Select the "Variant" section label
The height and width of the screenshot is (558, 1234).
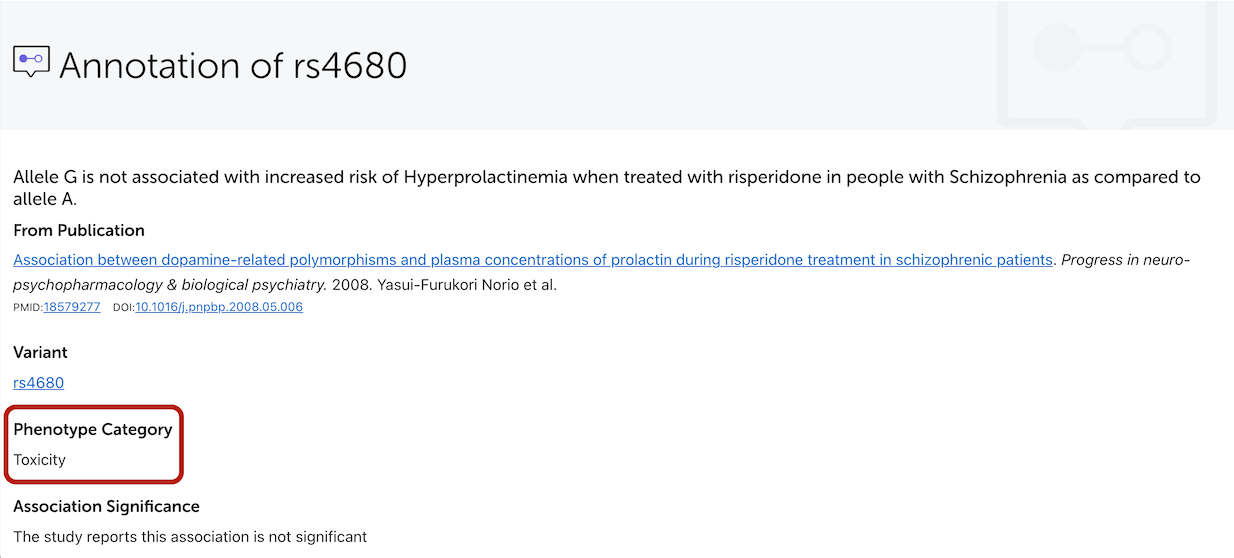(40, 352)
